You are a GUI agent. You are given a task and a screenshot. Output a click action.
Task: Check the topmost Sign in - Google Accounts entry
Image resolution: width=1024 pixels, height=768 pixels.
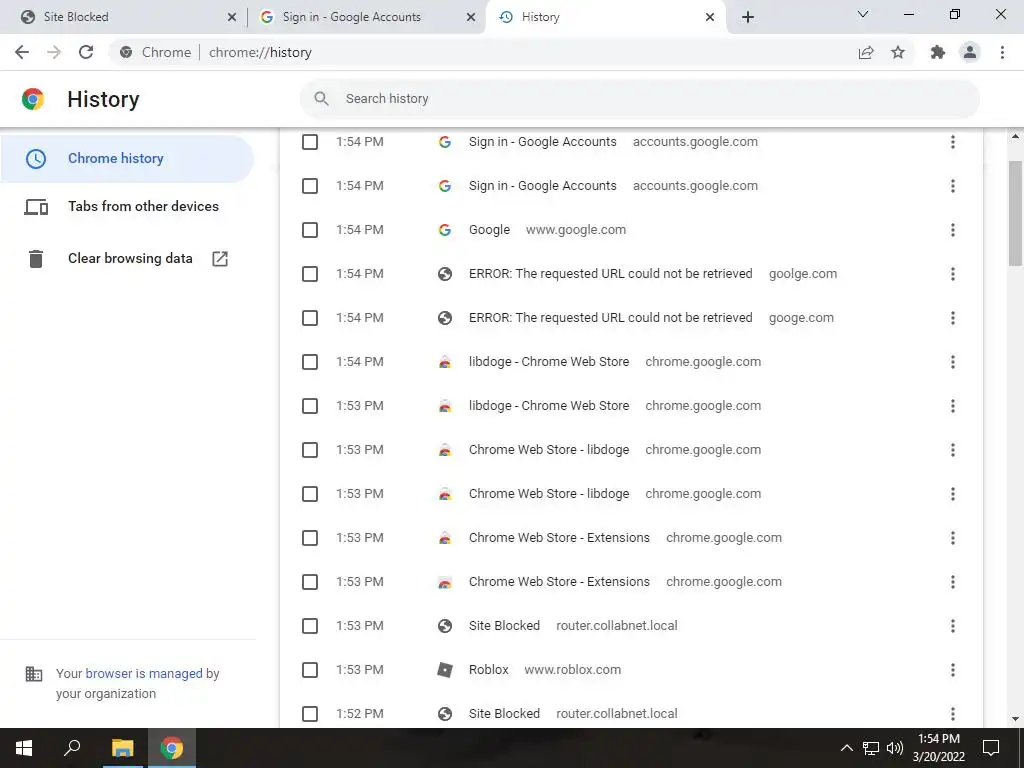(310, 142)
